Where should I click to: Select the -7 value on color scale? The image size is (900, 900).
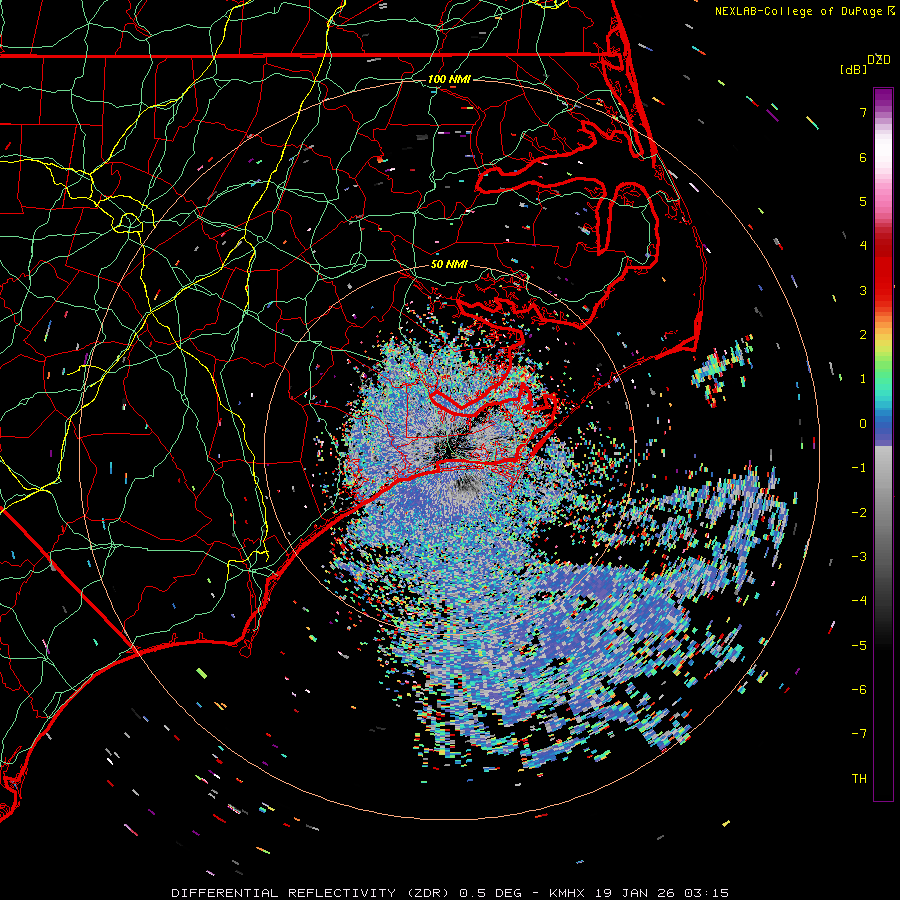click(859, 734)
